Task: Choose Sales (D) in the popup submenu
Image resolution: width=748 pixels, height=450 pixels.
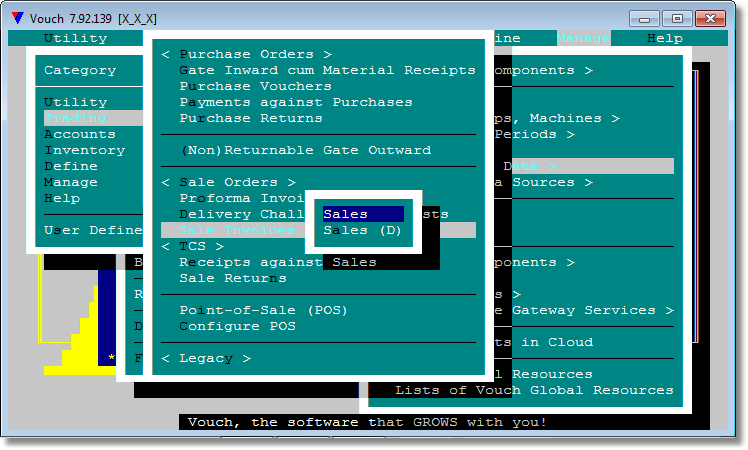Action: 362,230
